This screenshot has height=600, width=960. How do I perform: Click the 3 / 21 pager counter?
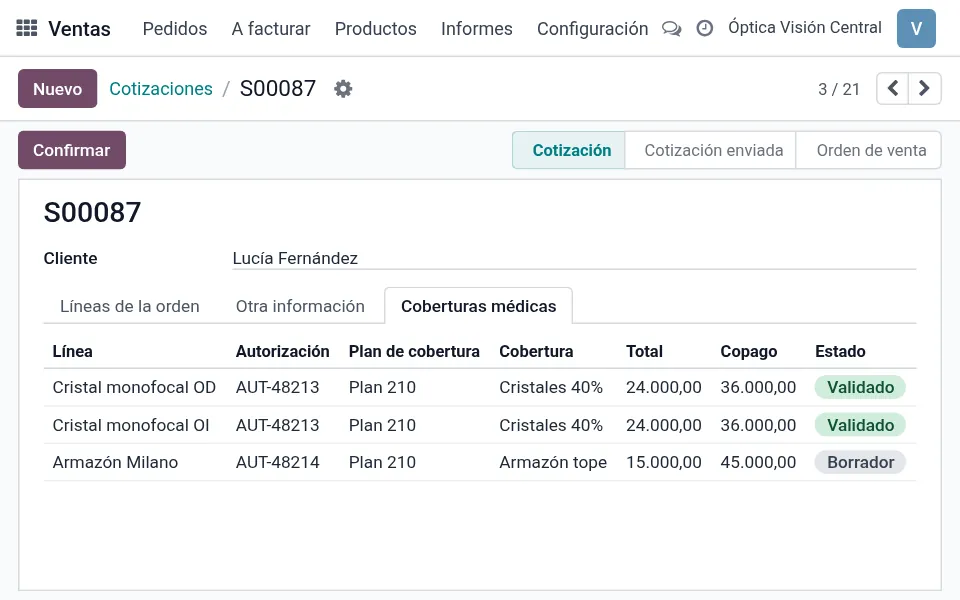(839, 89)
